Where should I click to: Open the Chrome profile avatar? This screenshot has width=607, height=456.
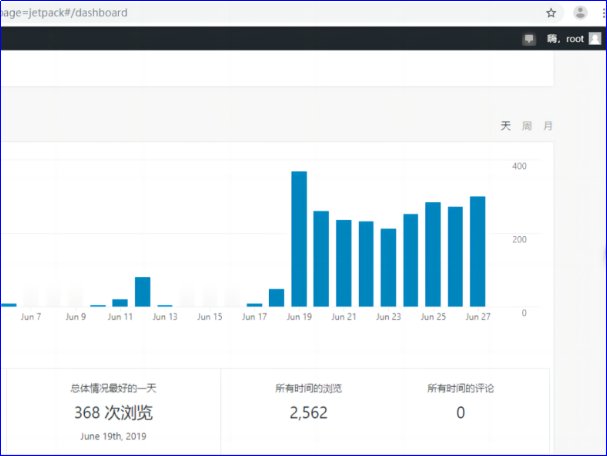(x=580, y=14)
